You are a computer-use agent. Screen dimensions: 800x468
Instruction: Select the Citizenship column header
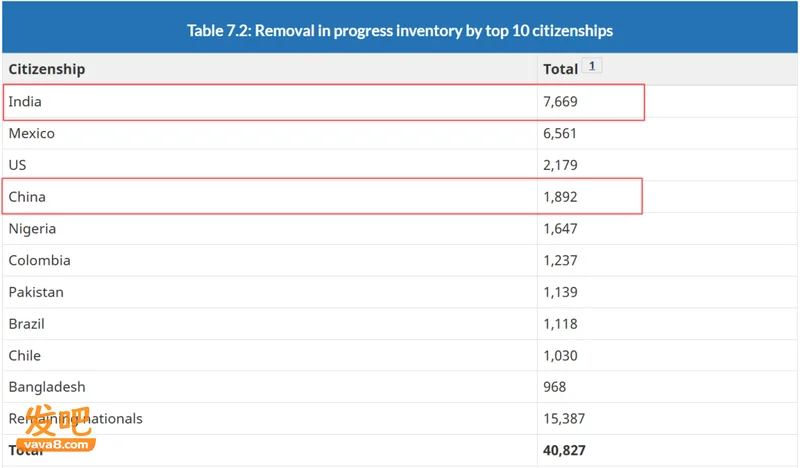[47, 69]
